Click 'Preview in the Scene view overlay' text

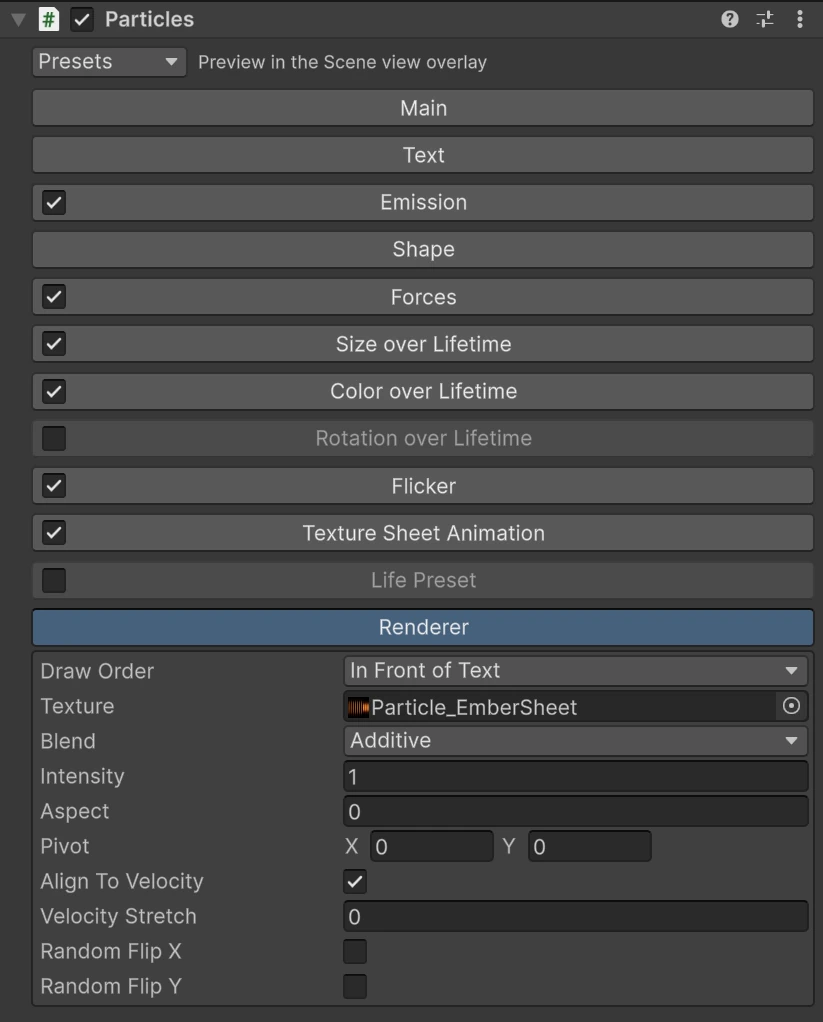pyautogui.click(x=342, y=62)
